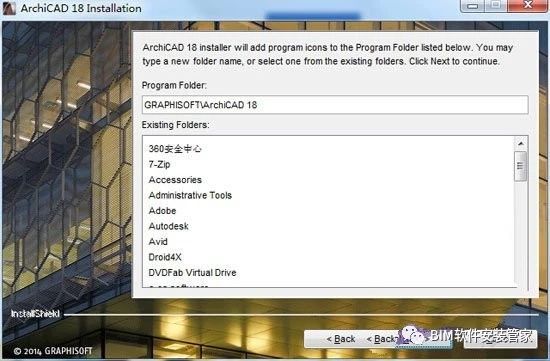This screenshot has width=550, height=361.
Task: Minimize the installation window
Action: pyautogui.click(x=472, y=6)
